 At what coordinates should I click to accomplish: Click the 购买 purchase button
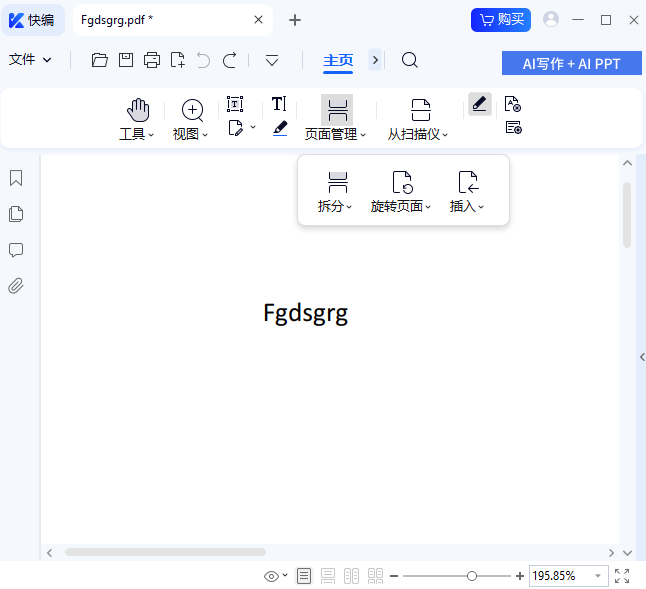coord(501,20)
